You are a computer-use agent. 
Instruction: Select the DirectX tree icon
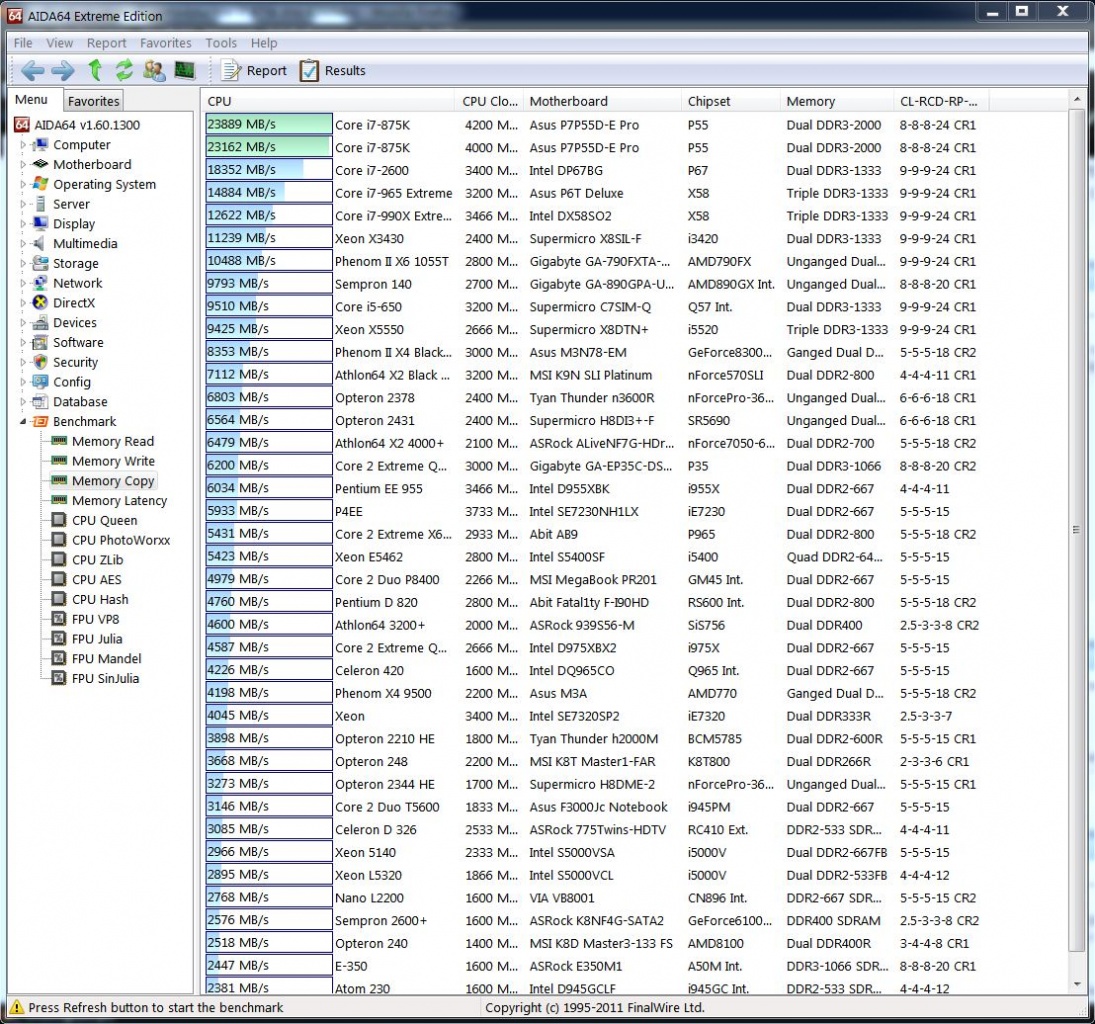[41, 302]
